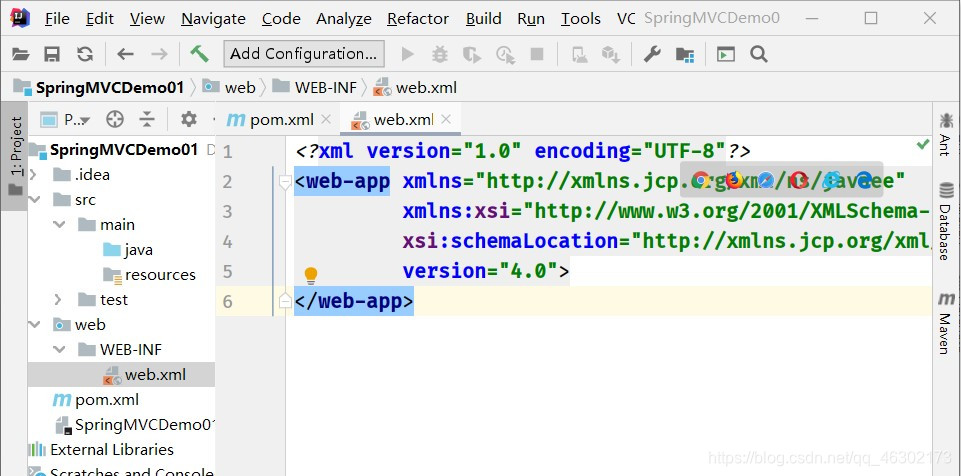Open the Ant tool window
This screenshot has height=476, width=961.
[x=946, y=135]
